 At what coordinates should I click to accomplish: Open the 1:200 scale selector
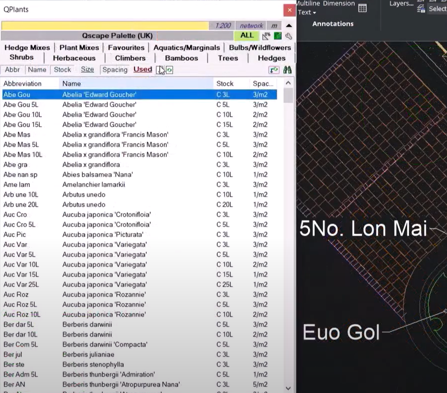click(223, 26)
